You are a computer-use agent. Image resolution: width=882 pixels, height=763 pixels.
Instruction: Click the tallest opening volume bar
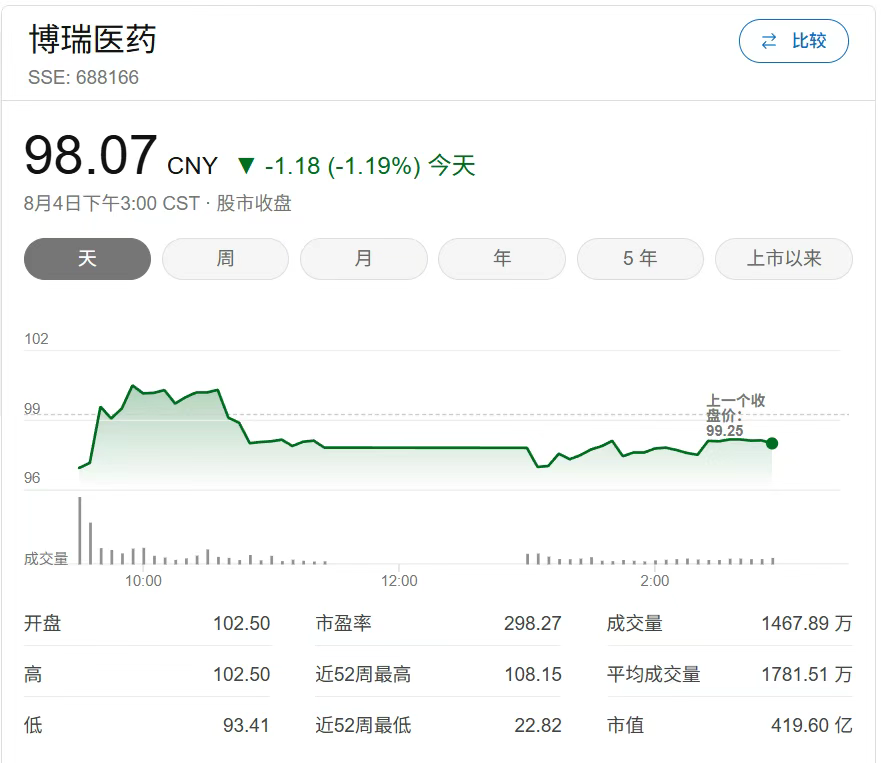click(79, 530)
